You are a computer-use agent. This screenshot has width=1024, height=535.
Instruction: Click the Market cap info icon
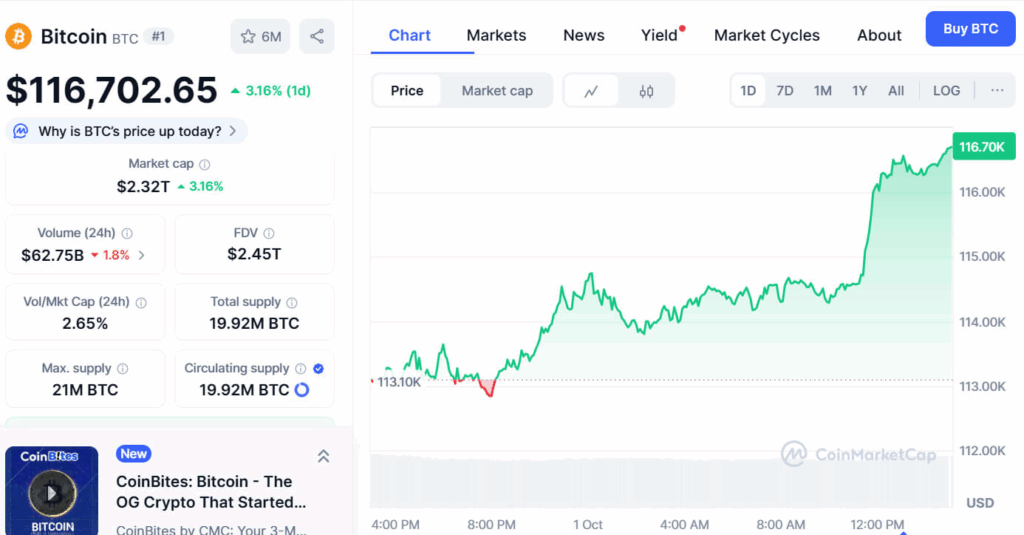point(205,164)
